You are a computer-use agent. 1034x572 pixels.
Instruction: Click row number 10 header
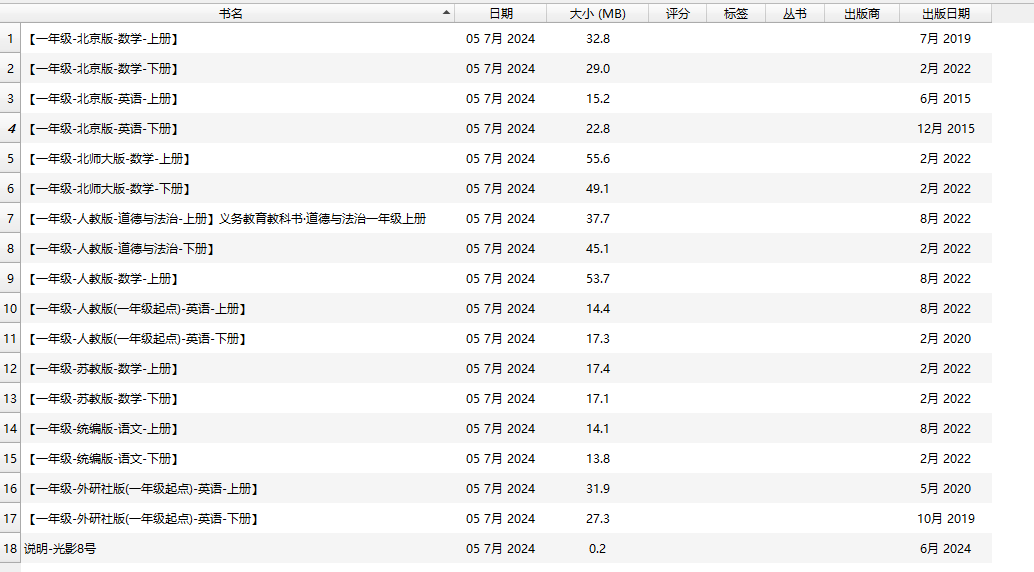tap(11, 309)
